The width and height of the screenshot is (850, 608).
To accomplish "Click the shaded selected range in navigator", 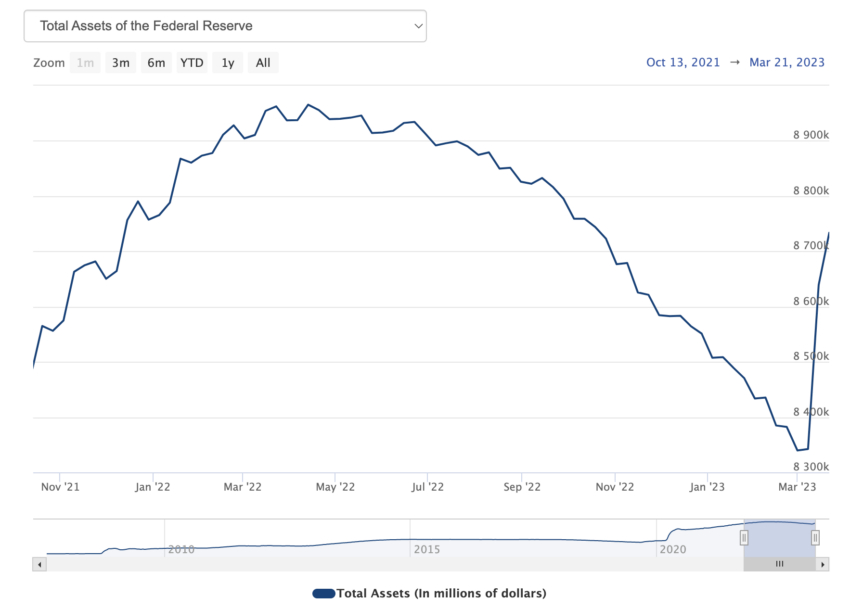I will (x=780, y=538).
